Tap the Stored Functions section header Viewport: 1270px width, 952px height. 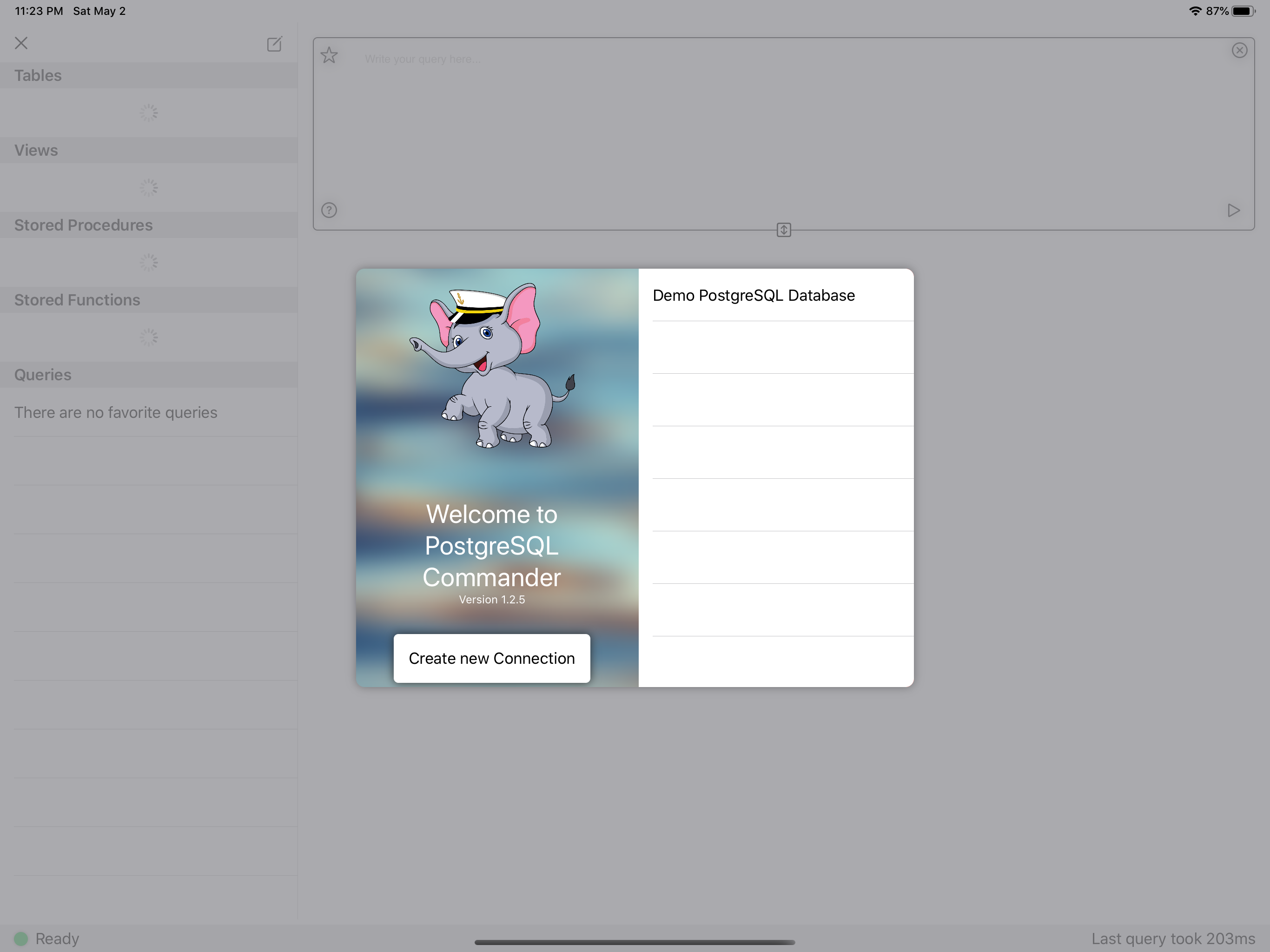click(x=77, y=300)
